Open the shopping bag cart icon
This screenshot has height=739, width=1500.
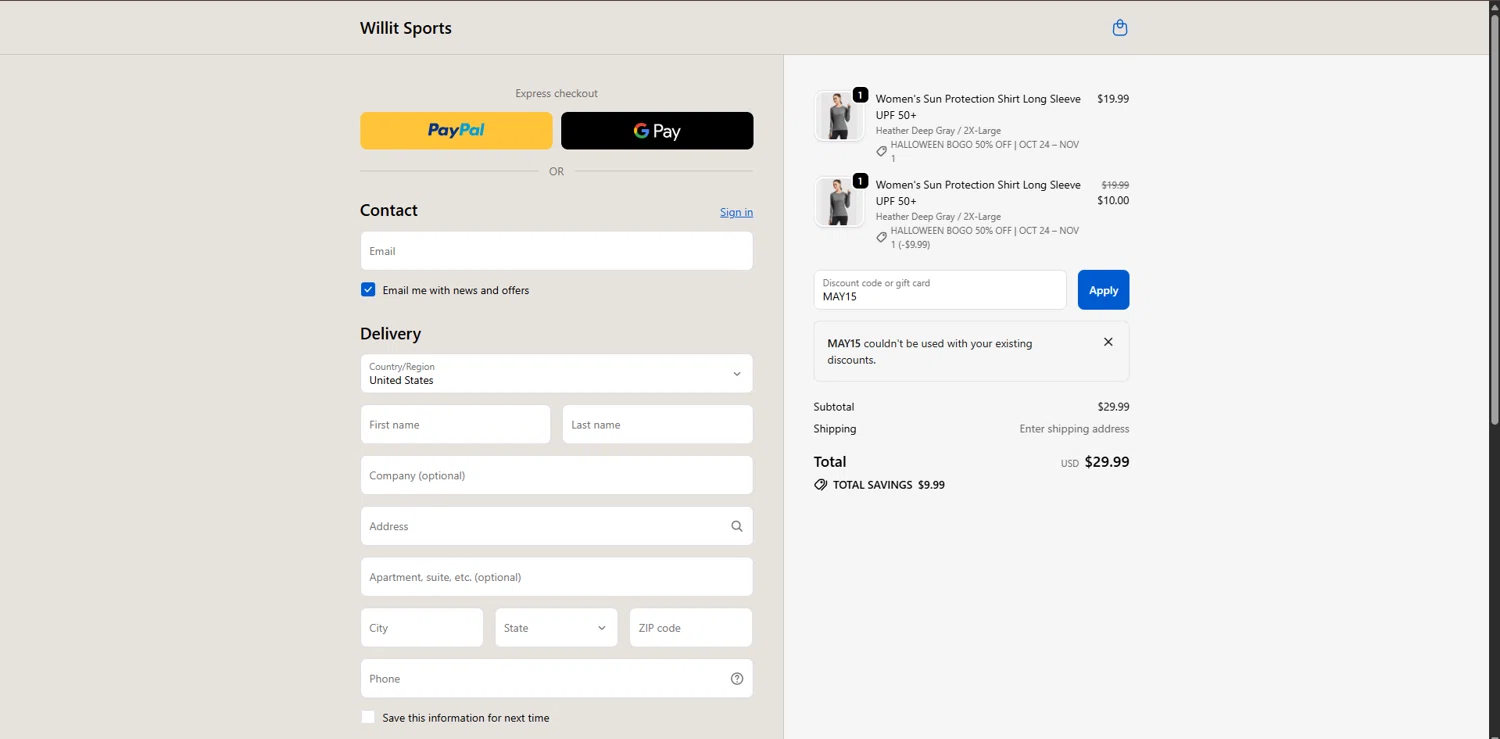pos(1120,28)
